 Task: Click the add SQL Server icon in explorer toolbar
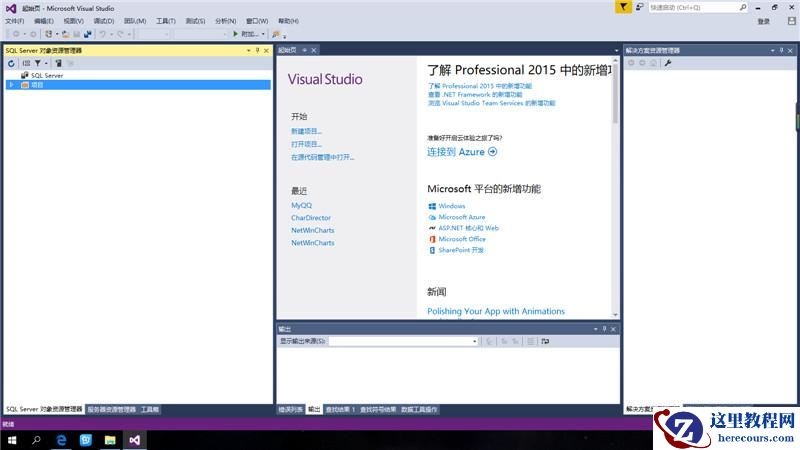[59, 63]
